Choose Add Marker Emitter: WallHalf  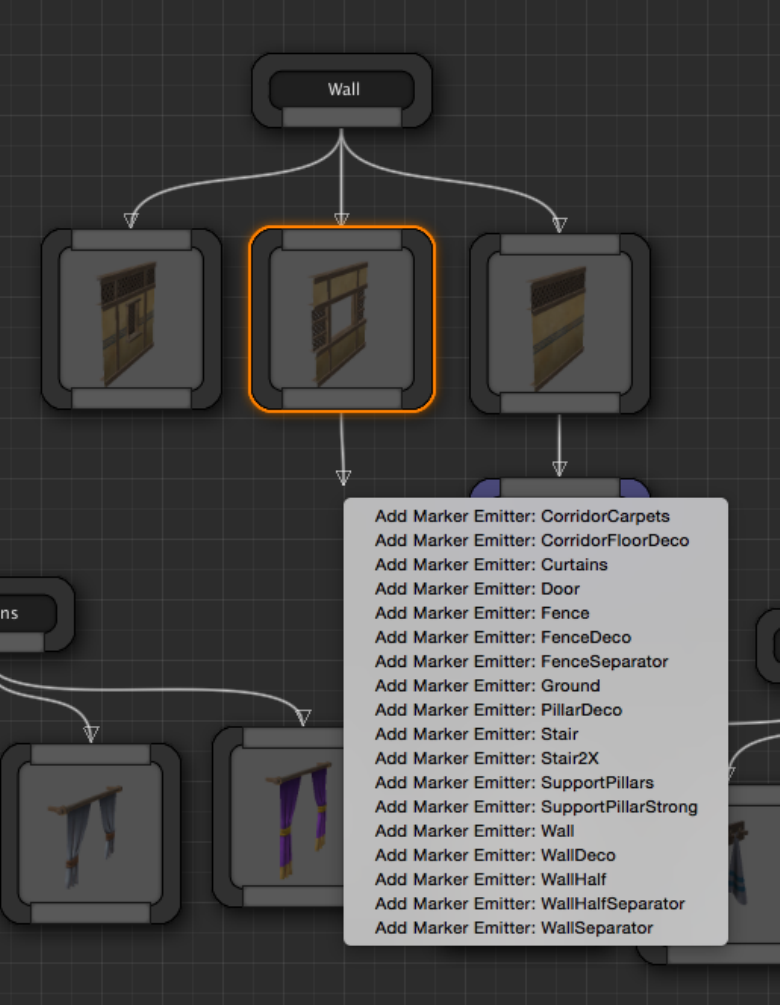535,880
